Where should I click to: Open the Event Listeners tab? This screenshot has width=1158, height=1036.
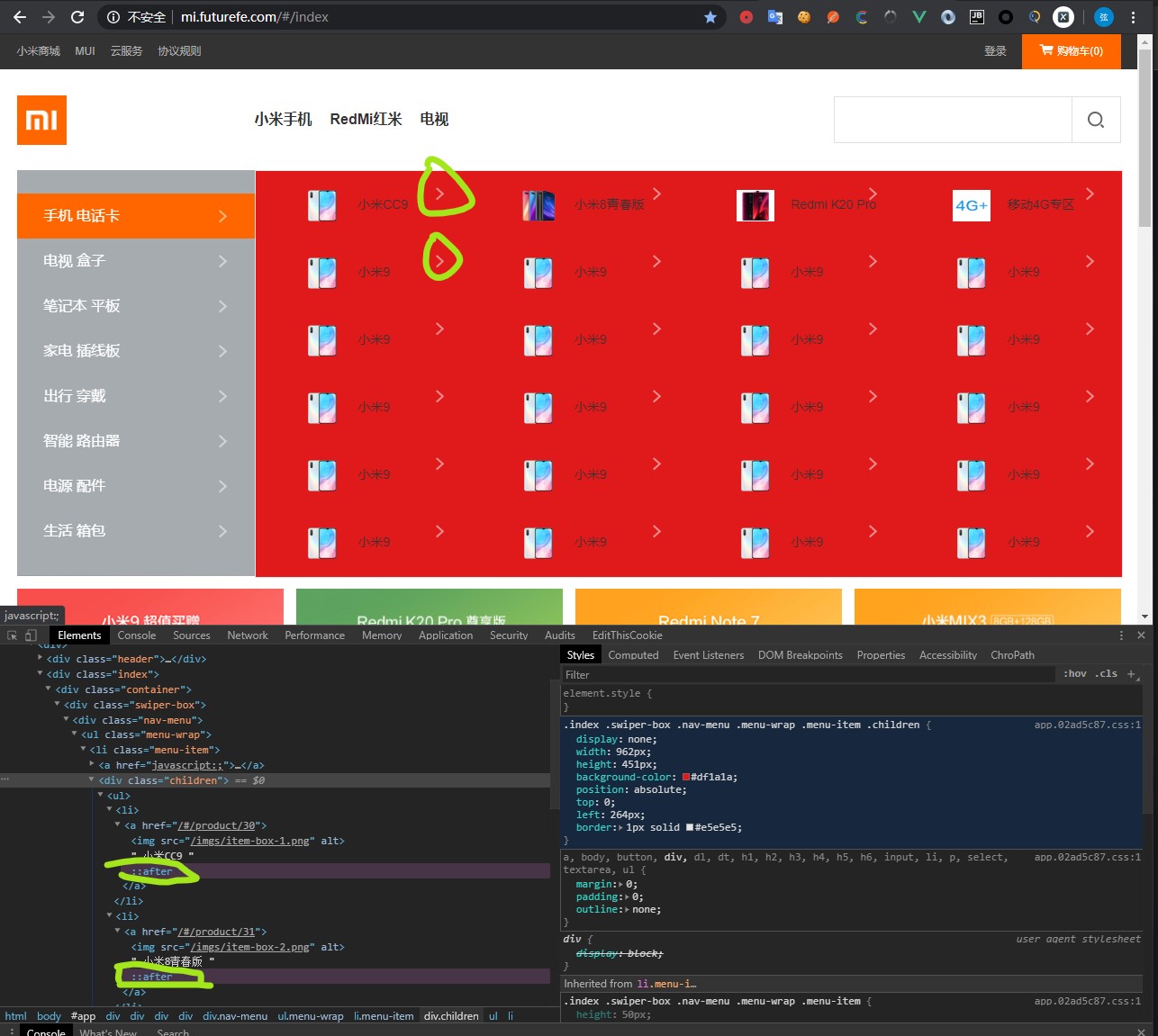tap(709, 655)
